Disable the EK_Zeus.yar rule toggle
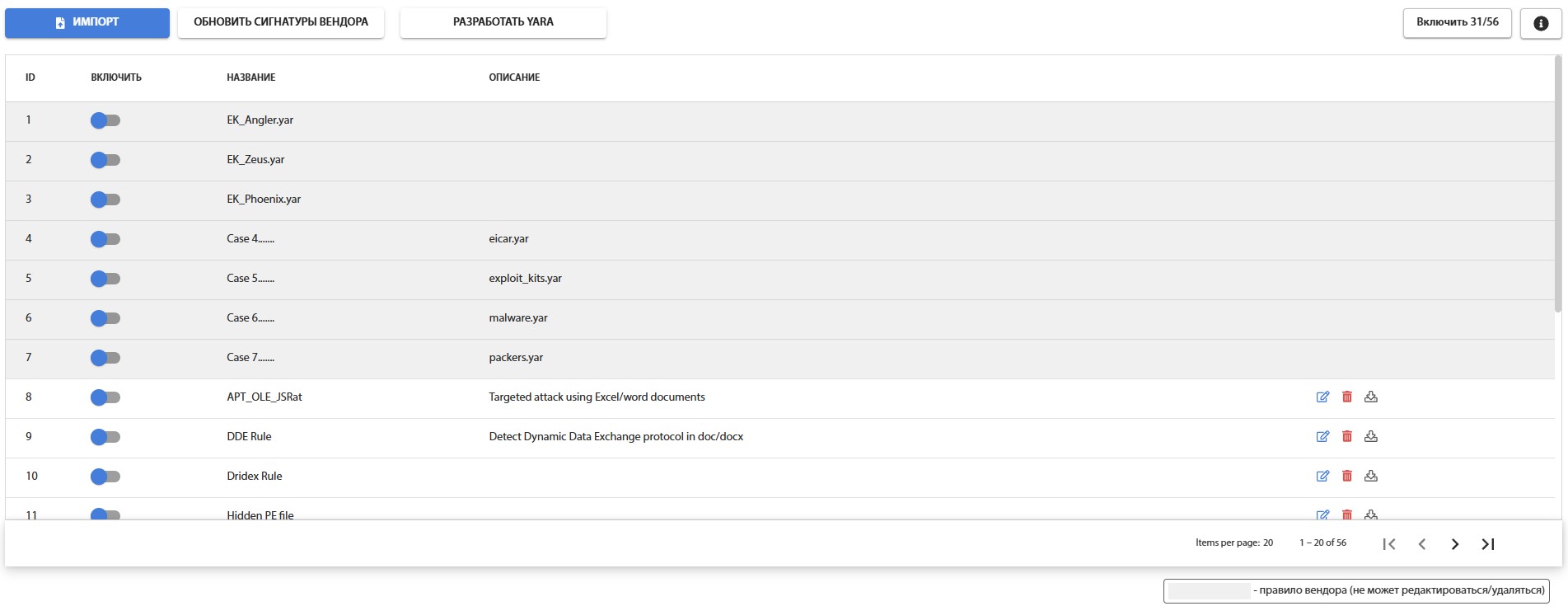This screenshot has width=1568, height=606. pos(105,160)
